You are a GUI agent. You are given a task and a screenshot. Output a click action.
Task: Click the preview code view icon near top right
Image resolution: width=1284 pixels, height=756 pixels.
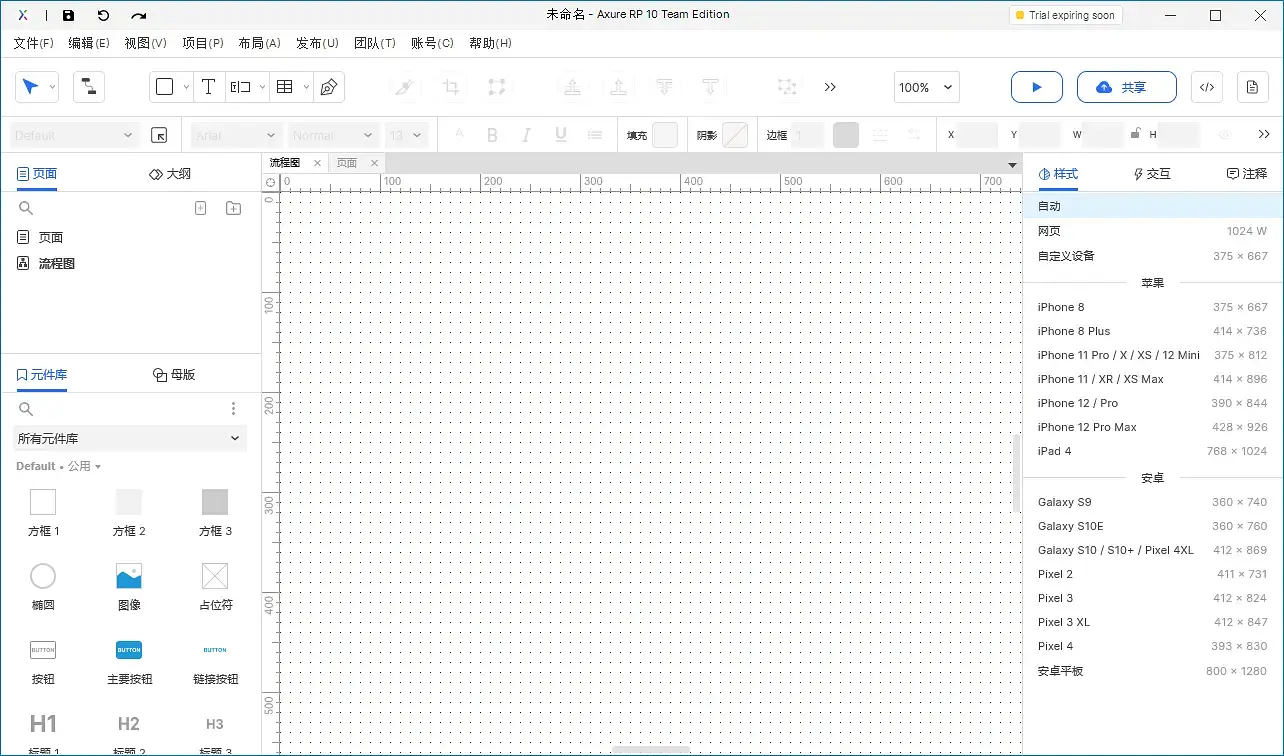[1206, 87]
